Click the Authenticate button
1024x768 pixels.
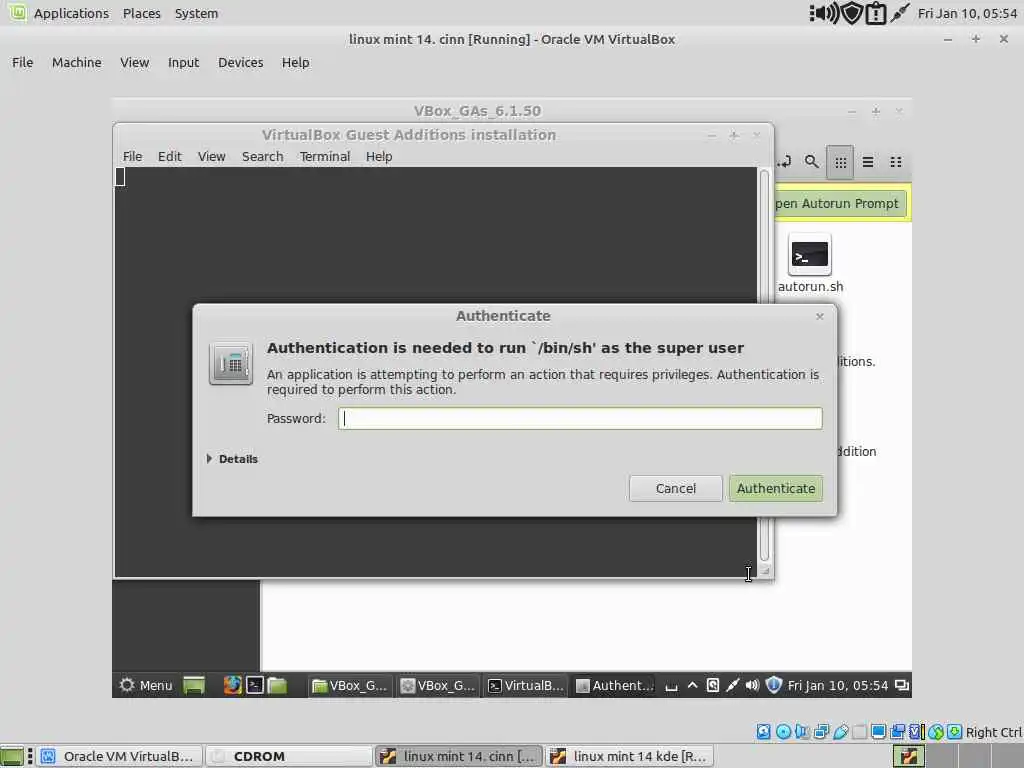(776, 488)
